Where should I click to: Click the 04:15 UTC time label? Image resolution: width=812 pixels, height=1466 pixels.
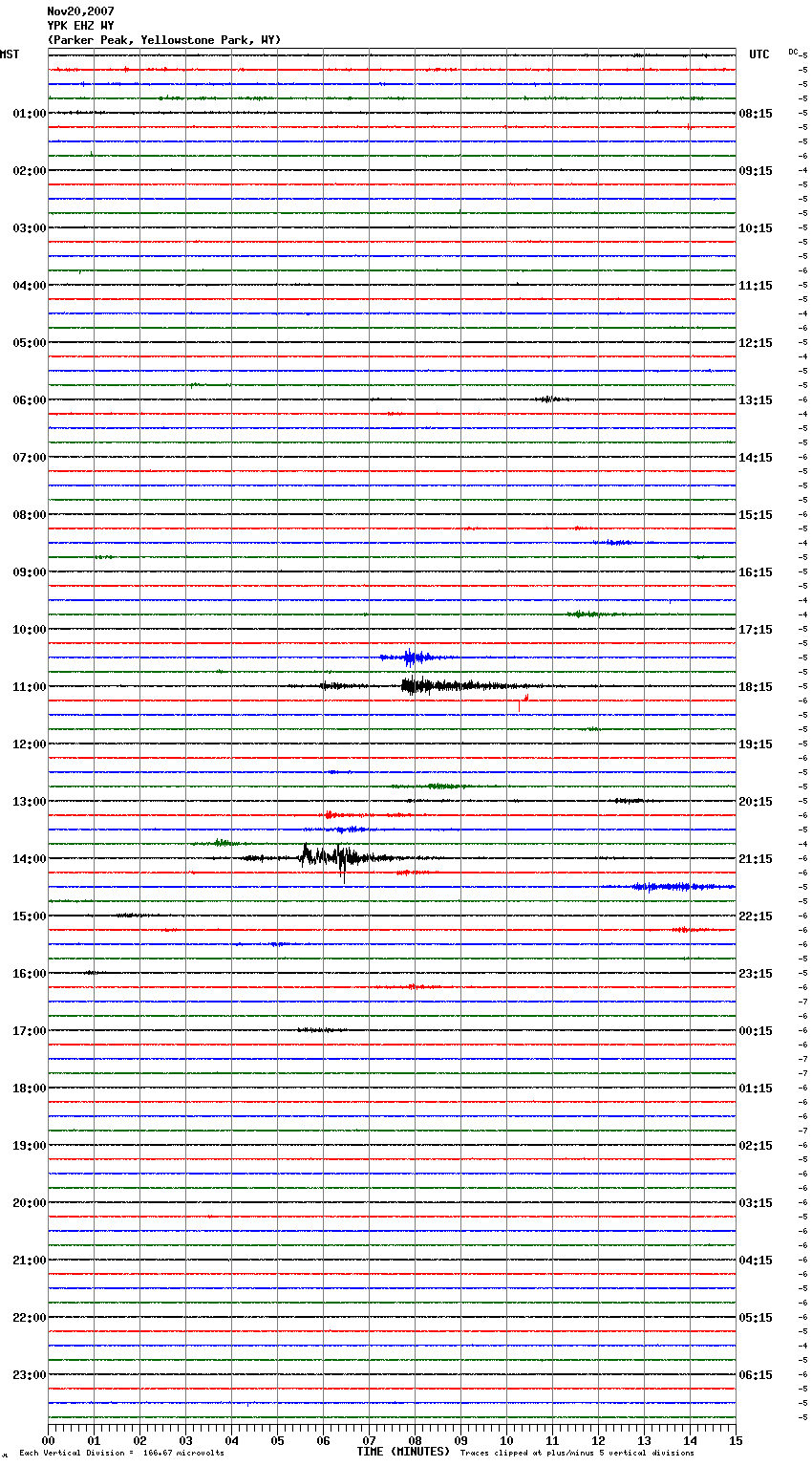pos(756,1261)
